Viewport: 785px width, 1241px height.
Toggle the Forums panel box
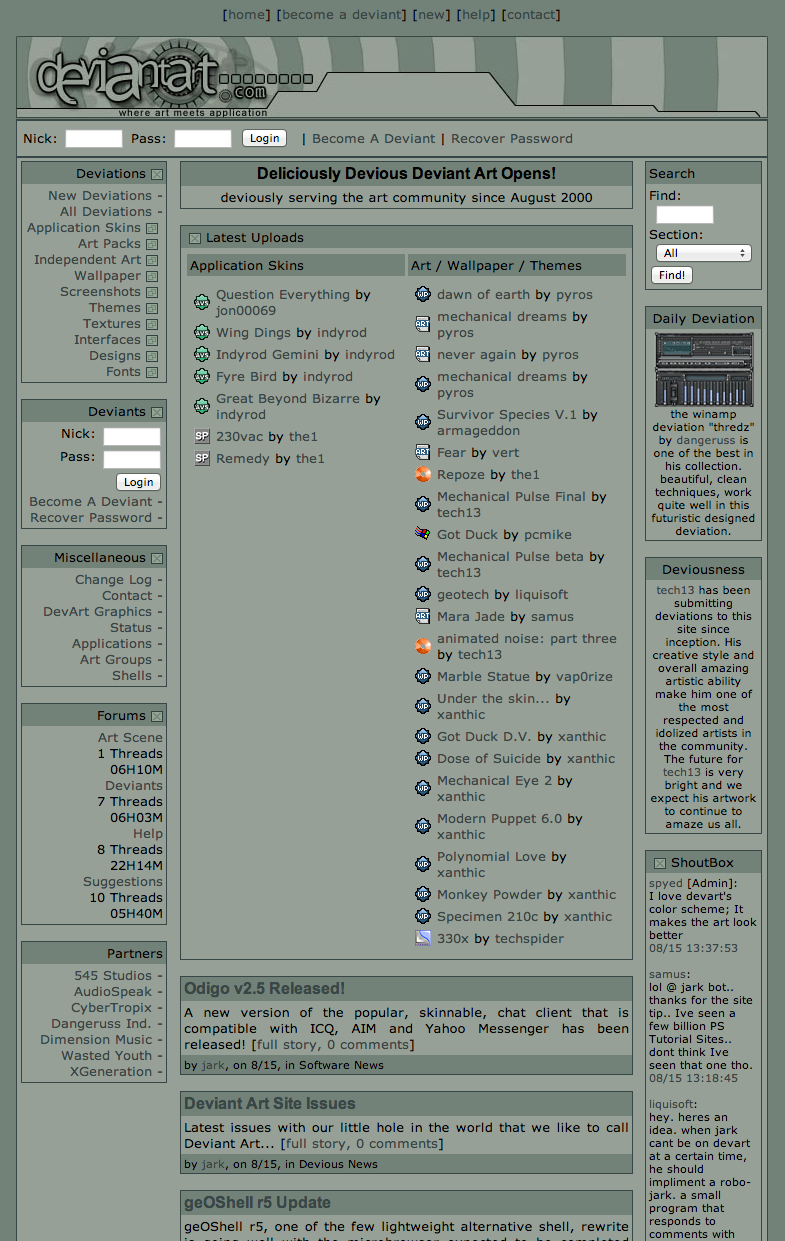coord(157,716)
